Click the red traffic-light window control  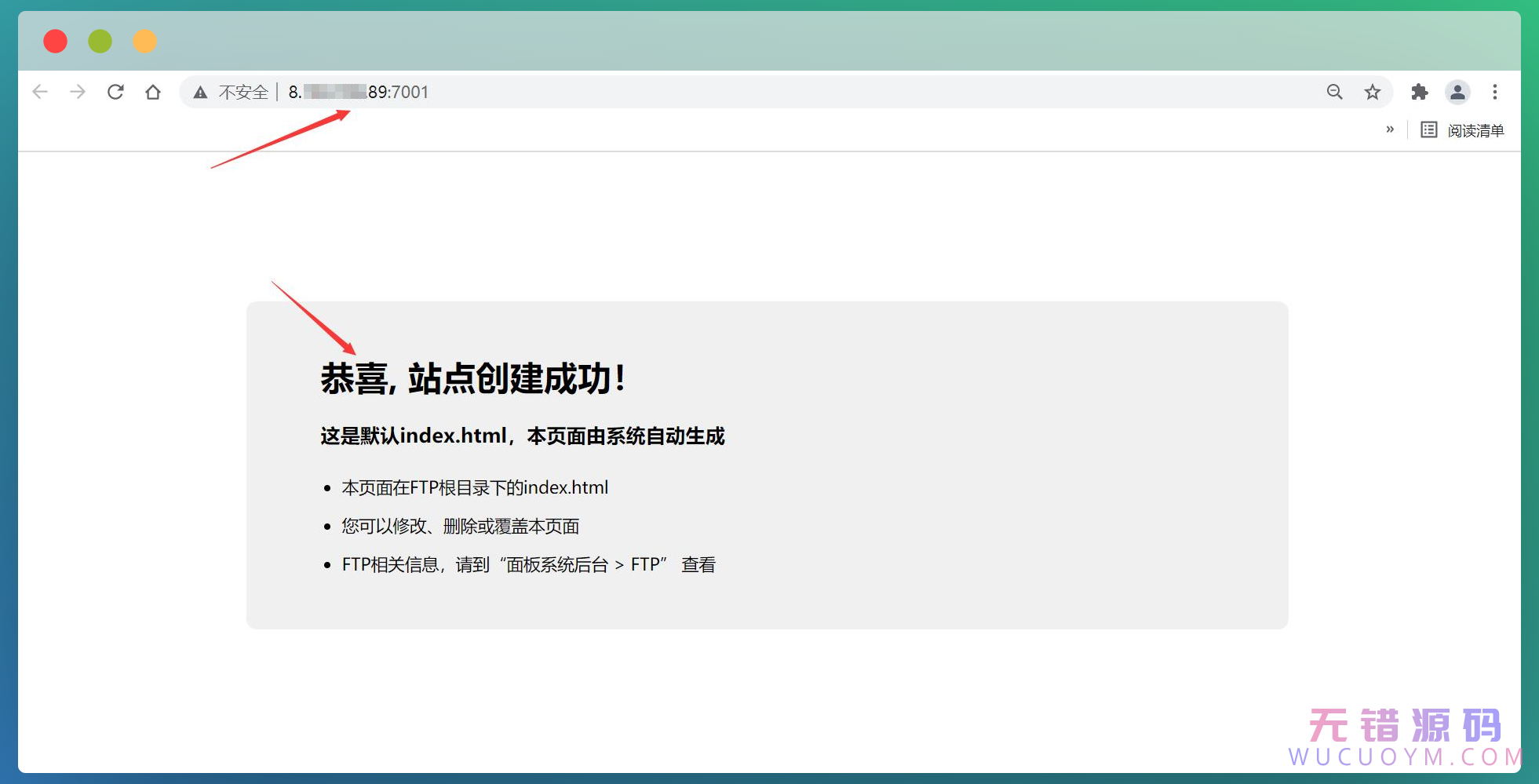55,41
